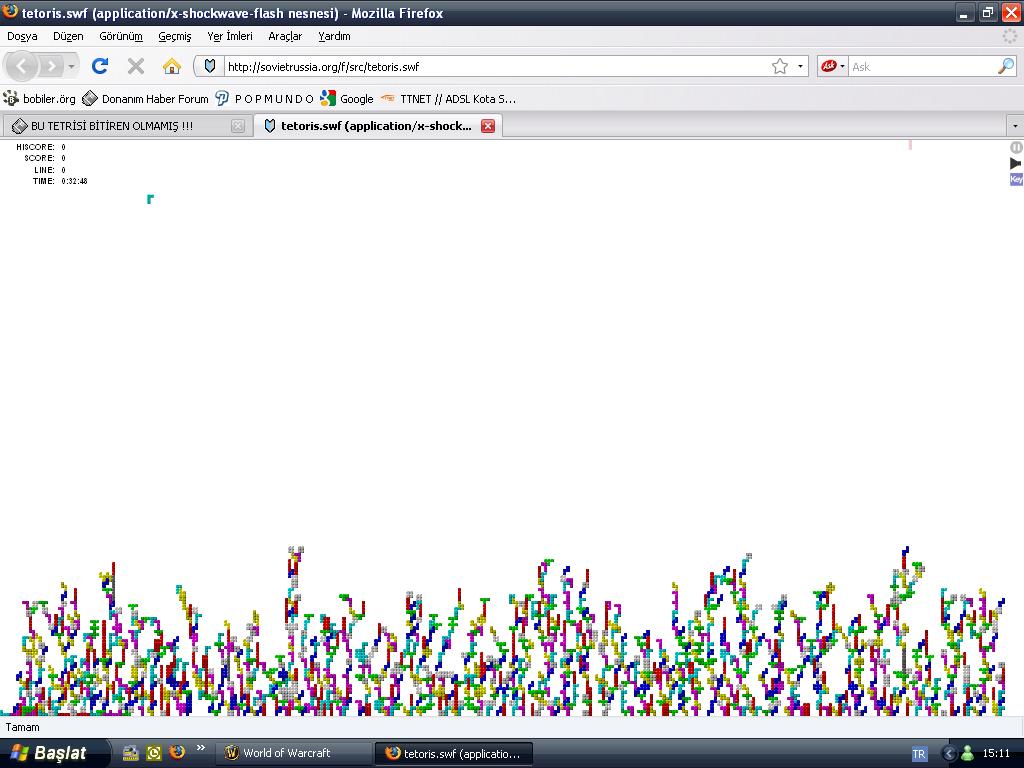Click the TR language indicator
Viewport: 1024px width, 768px height.
[x=919, y=754]
